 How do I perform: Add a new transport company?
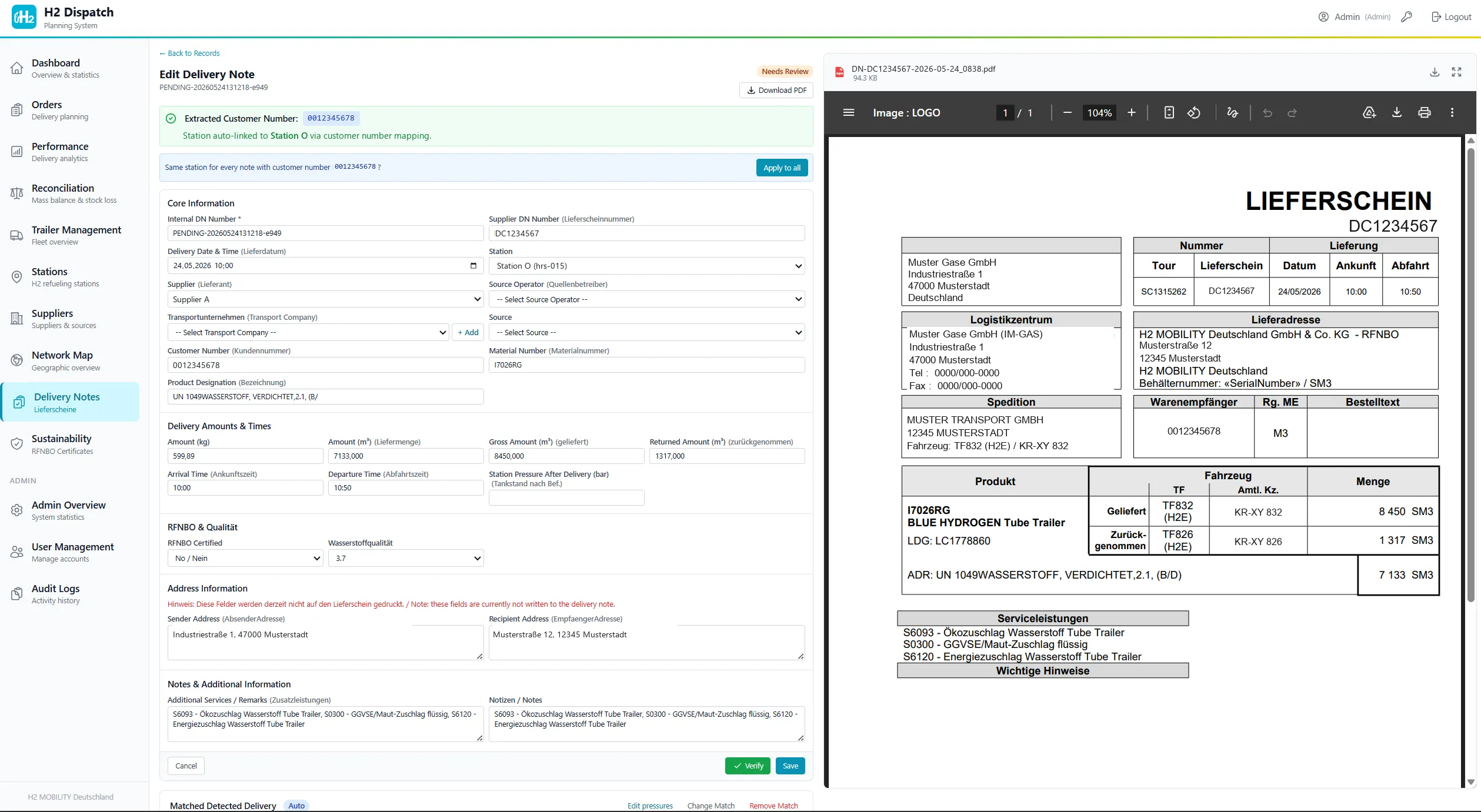click(x=468, y=332)
